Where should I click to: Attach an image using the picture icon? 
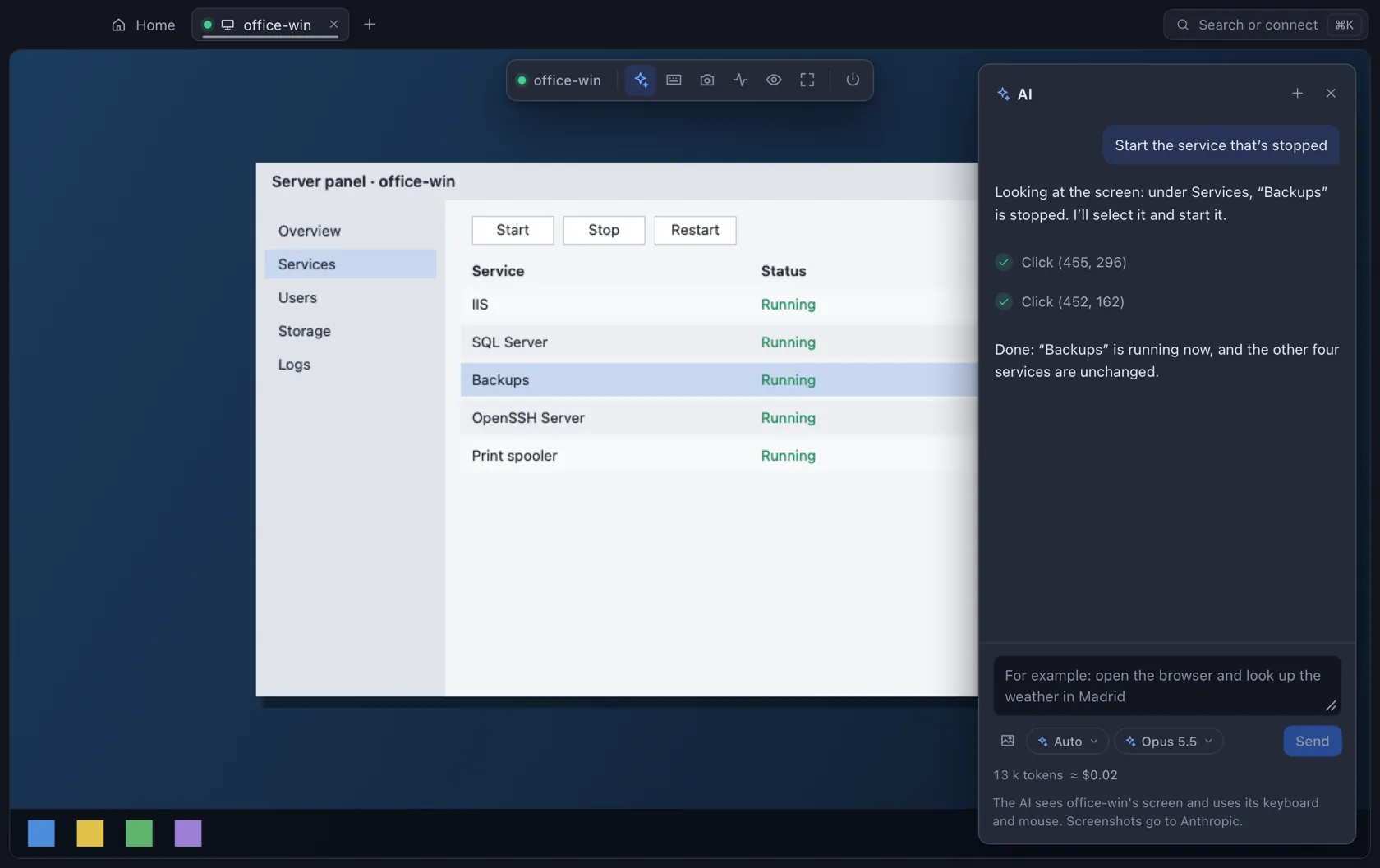pos(1008,741)
